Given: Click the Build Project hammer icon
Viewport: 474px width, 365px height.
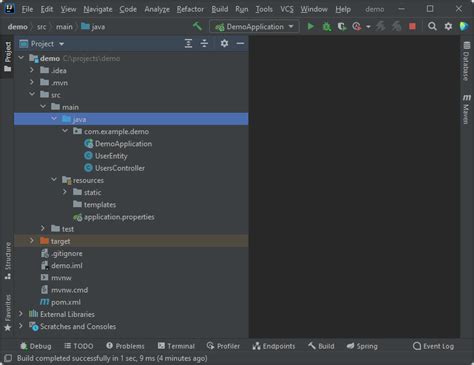Looking at the screenshot, I should [x=197, y=26].
